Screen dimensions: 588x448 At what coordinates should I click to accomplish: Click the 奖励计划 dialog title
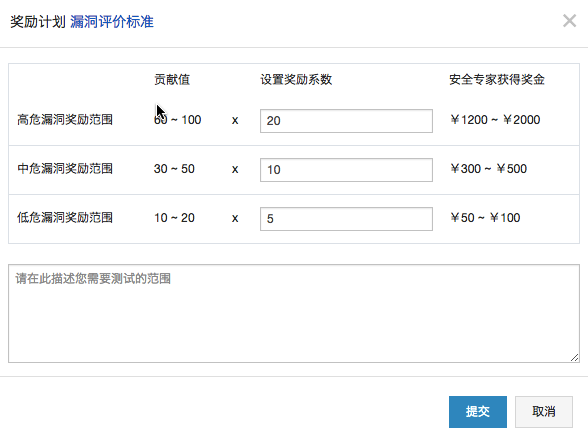click(38, 22)
